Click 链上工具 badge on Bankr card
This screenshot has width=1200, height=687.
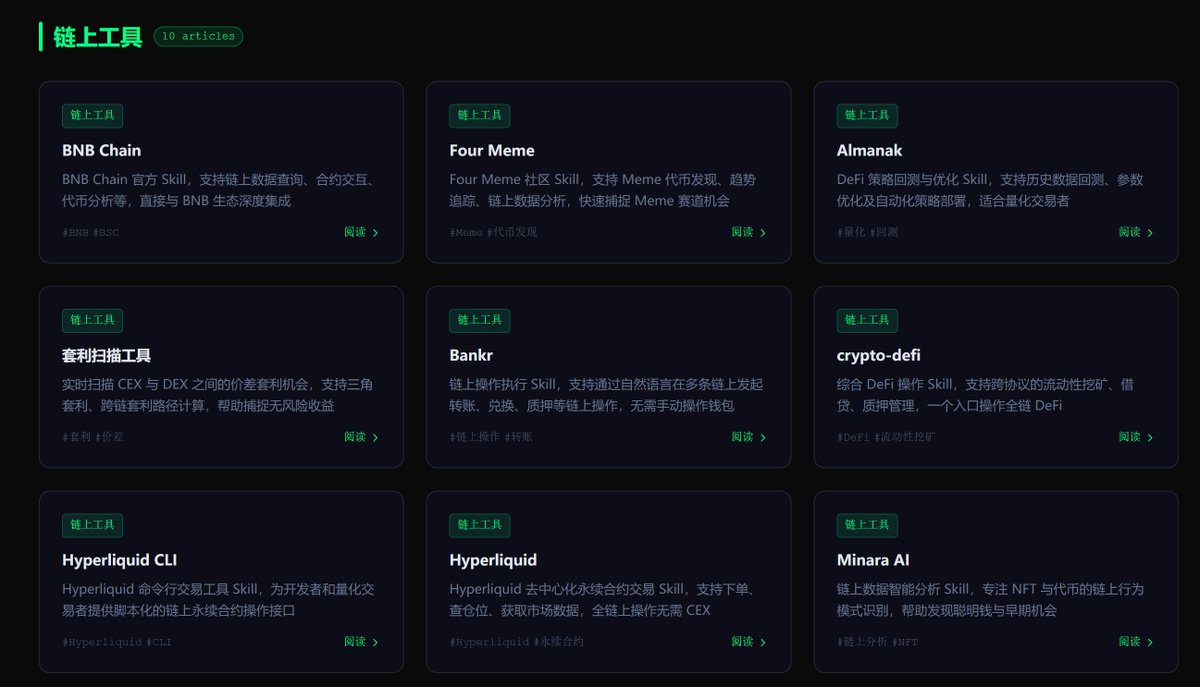point(479,320)
